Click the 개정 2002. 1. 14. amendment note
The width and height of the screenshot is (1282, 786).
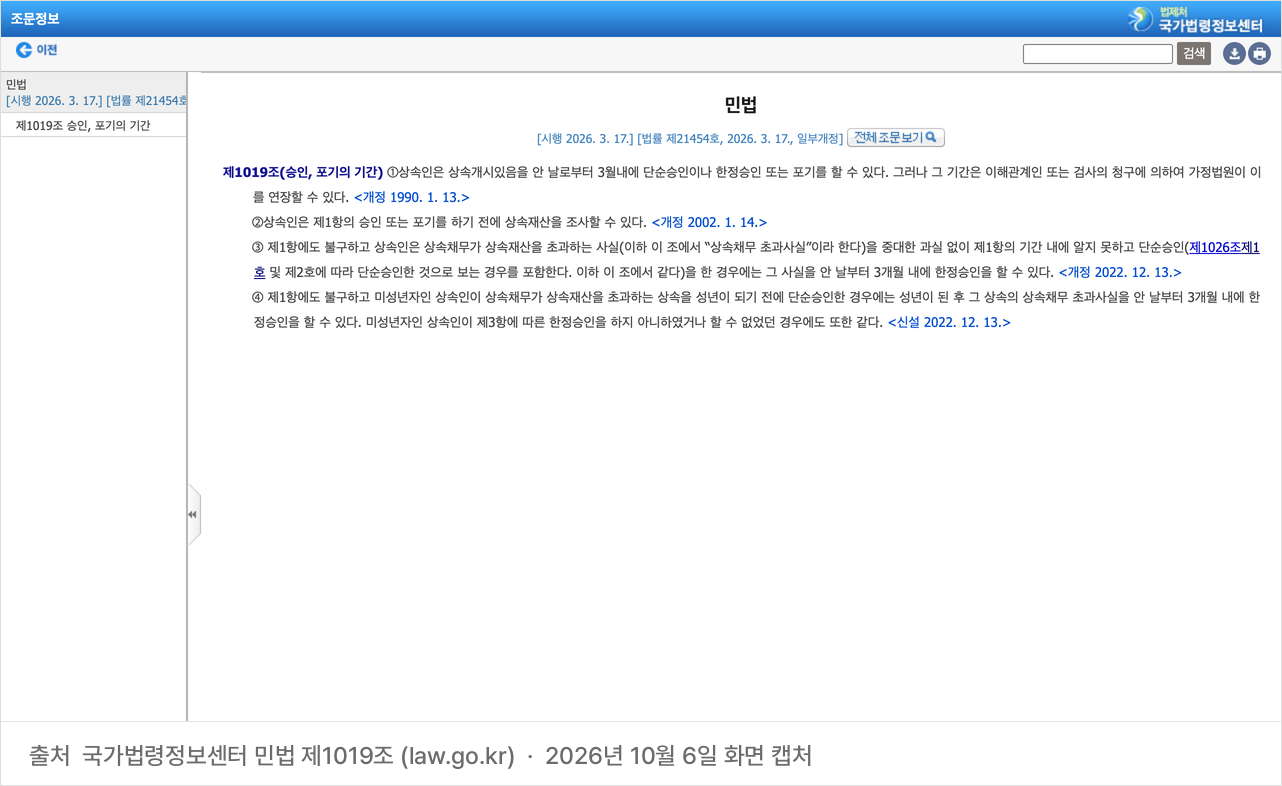click(709, 222)
